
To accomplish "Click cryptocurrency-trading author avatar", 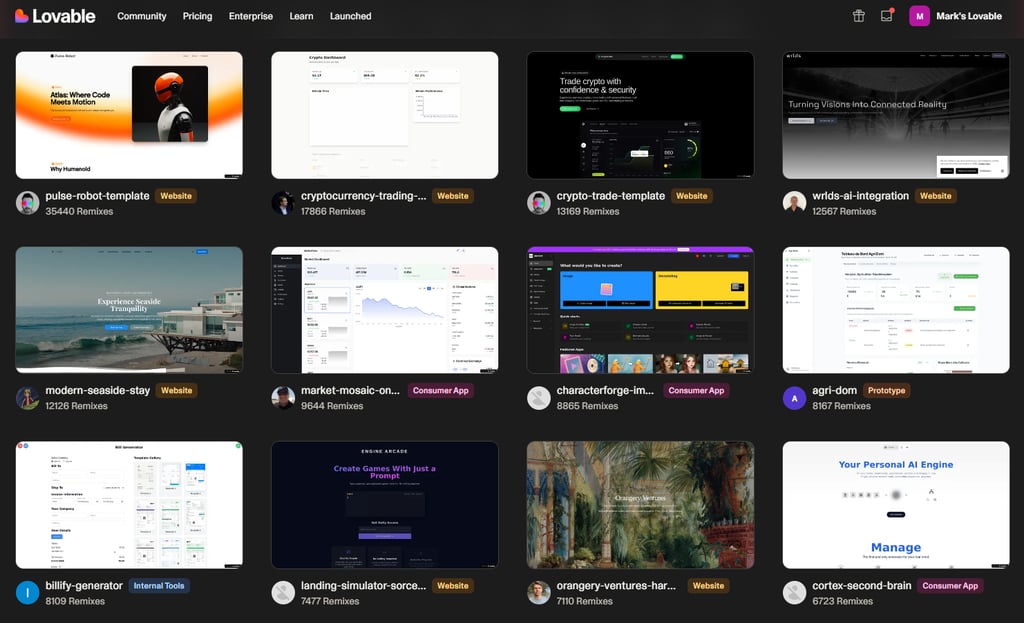I will click(283, 203).
